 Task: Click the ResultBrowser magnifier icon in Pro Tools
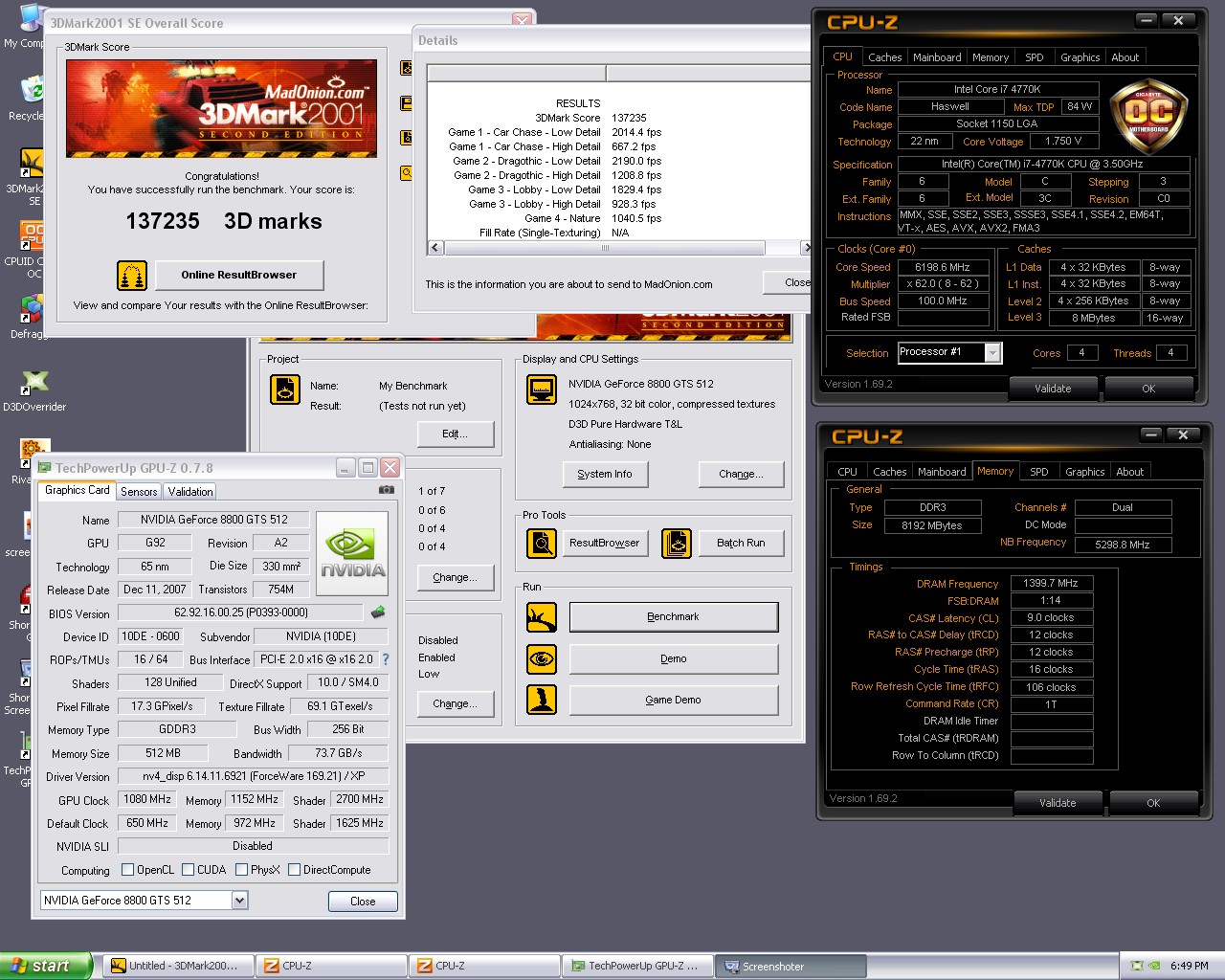(542, 544)
